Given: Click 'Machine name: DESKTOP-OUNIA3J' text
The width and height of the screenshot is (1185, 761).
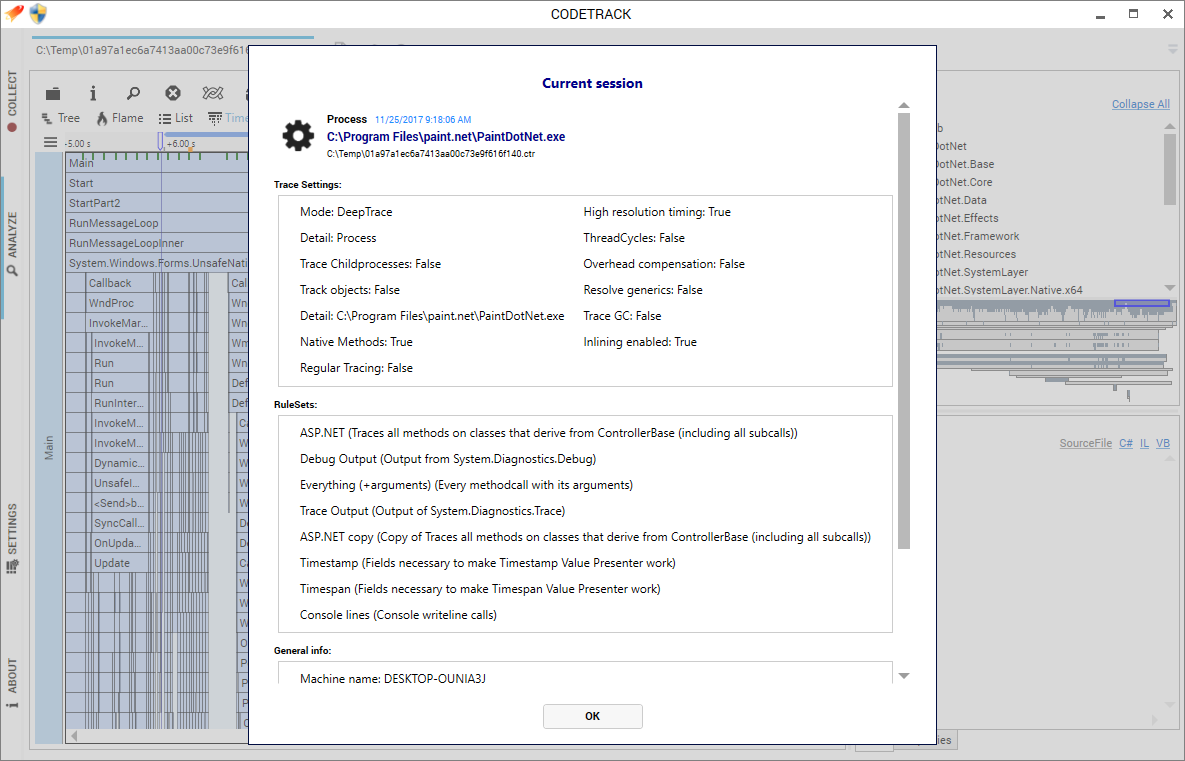Looking at the screenshot, I should (x=393, y=679).
